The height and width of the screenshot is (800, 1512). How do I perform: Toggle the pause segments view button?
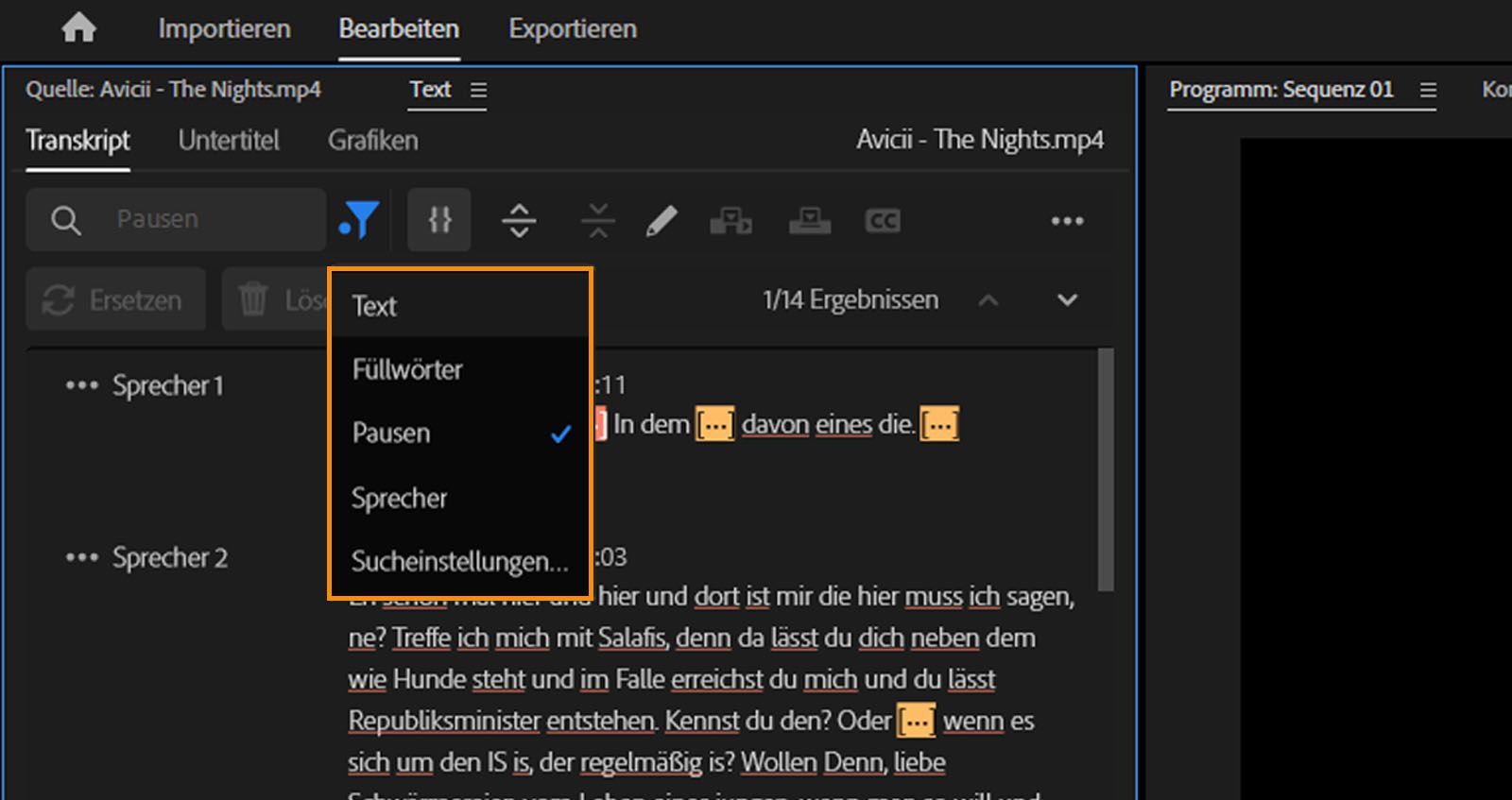[x=439, y=220]
